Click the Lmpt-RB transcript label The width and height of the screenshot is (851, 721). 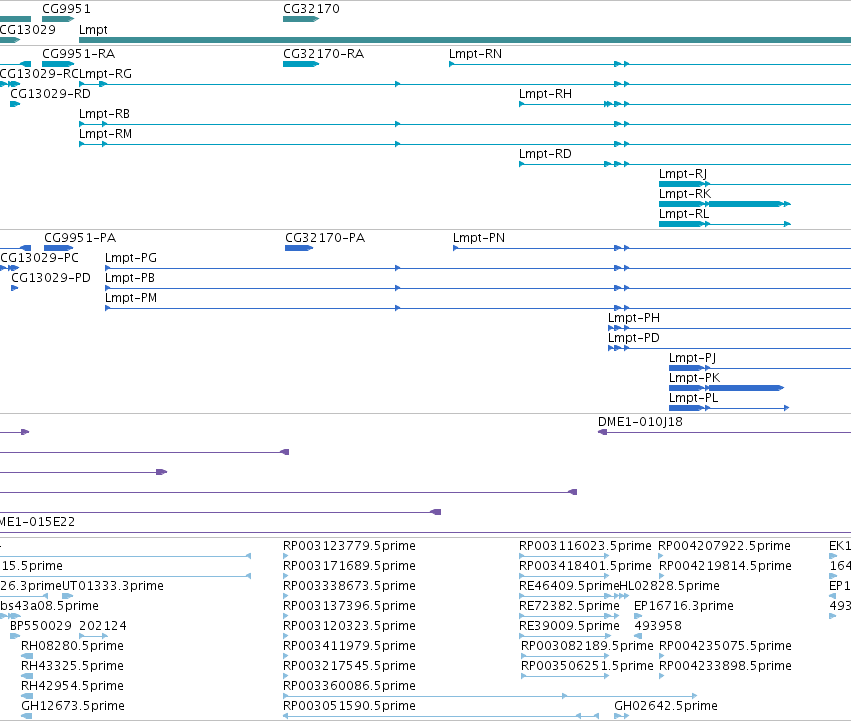point(104,114)
